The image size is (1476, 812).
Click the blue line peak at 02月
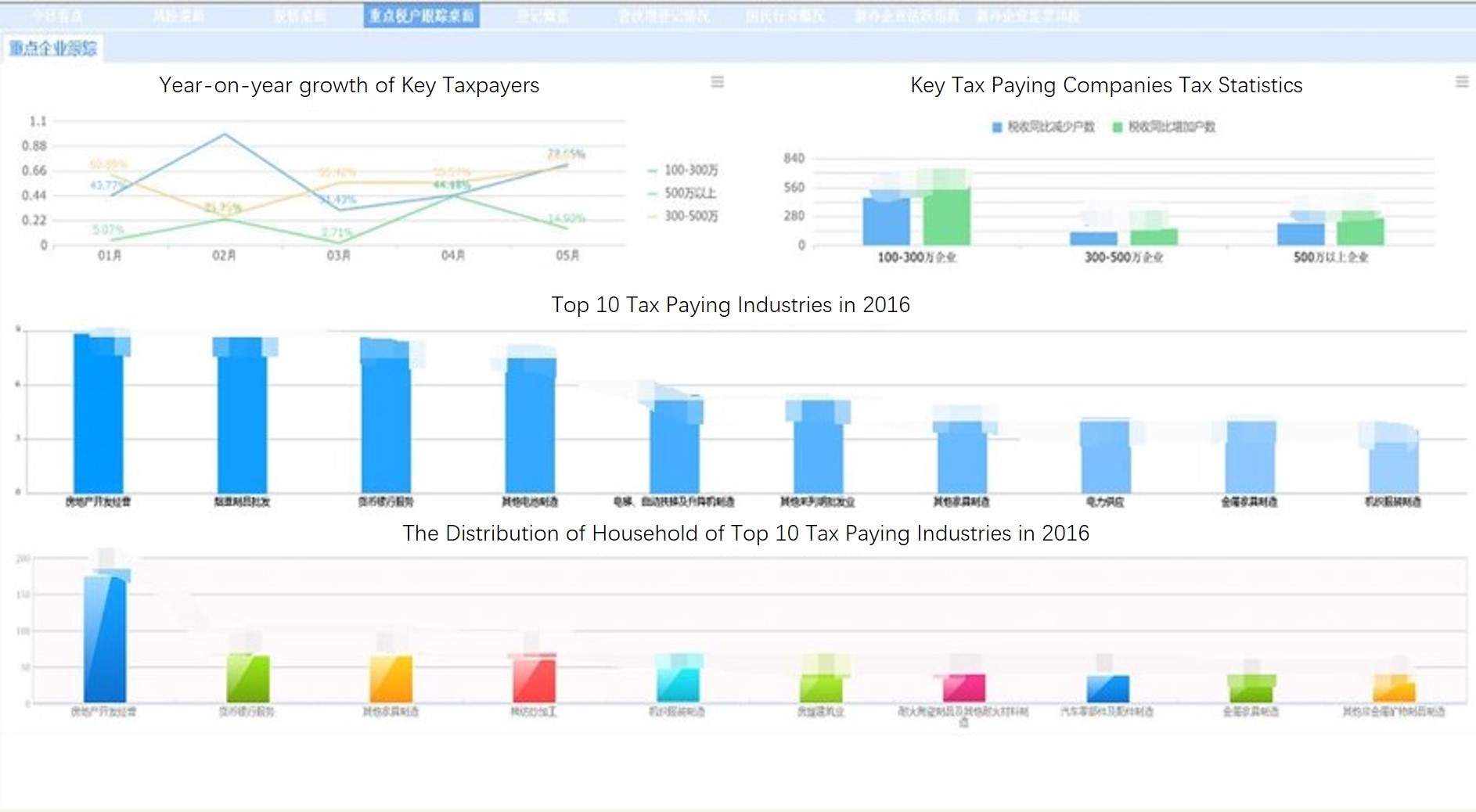coord(225,135)
